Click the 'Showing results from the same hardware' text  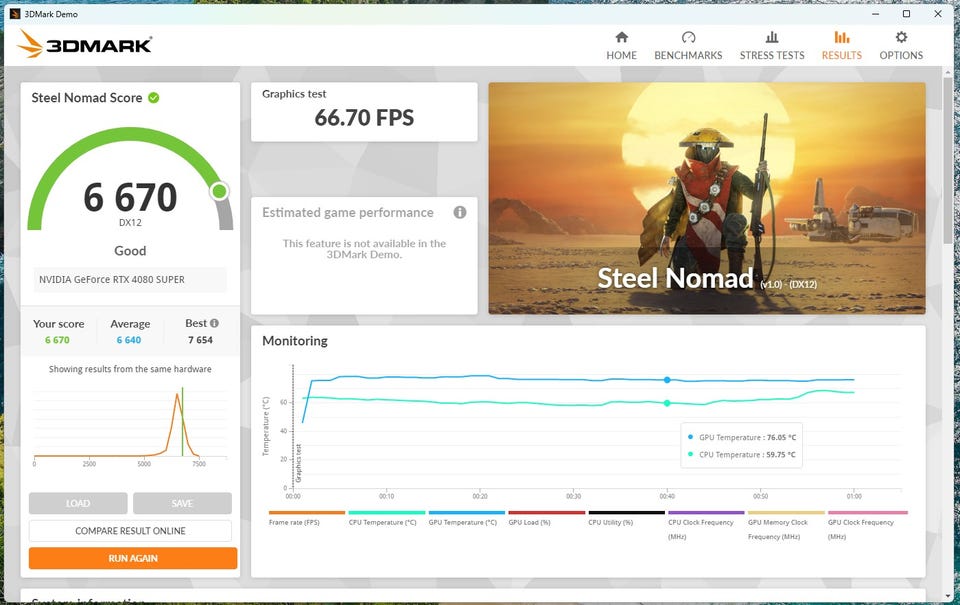tap(130, 369)
